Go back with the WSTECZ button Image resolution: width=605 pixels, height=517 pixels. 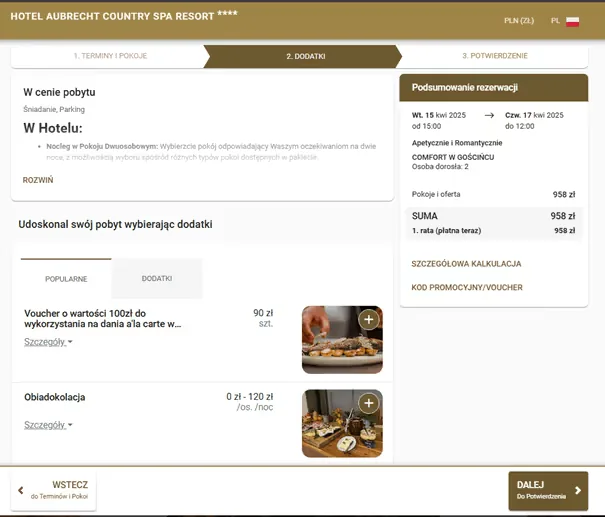[x=54, y=490]
